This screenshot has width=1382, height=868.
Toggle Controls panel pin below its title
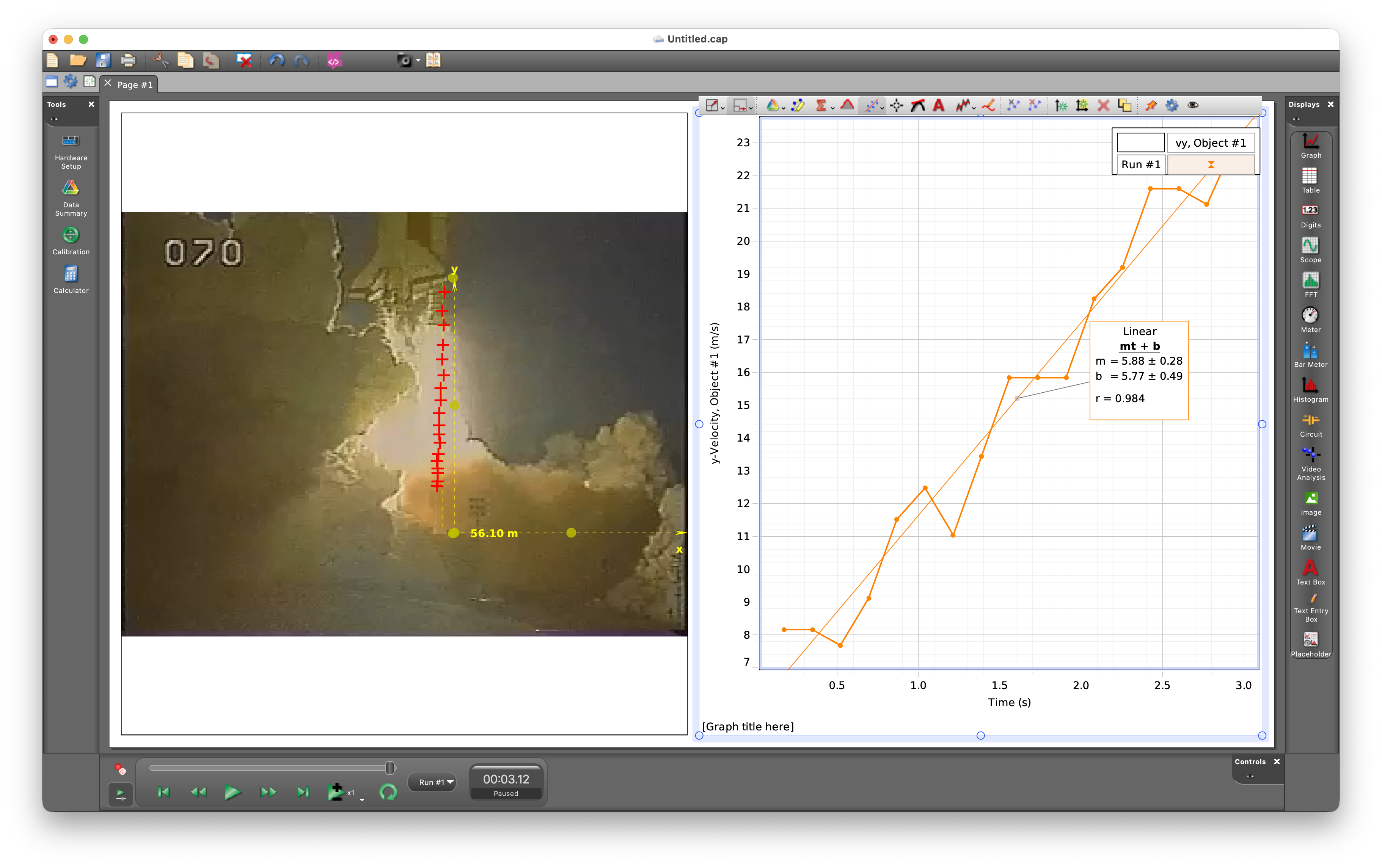click(x=1250, y=776)
